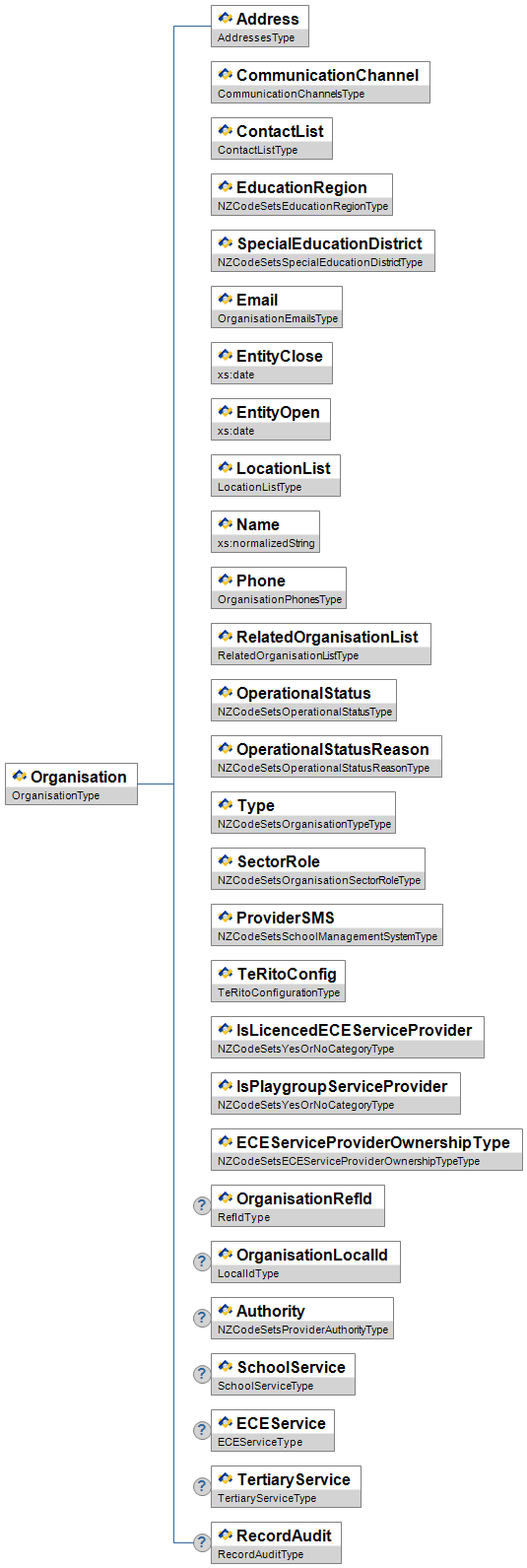Open the AddressesType type link
Screen dimensions: 527x1568
click(x=256, y=37)
